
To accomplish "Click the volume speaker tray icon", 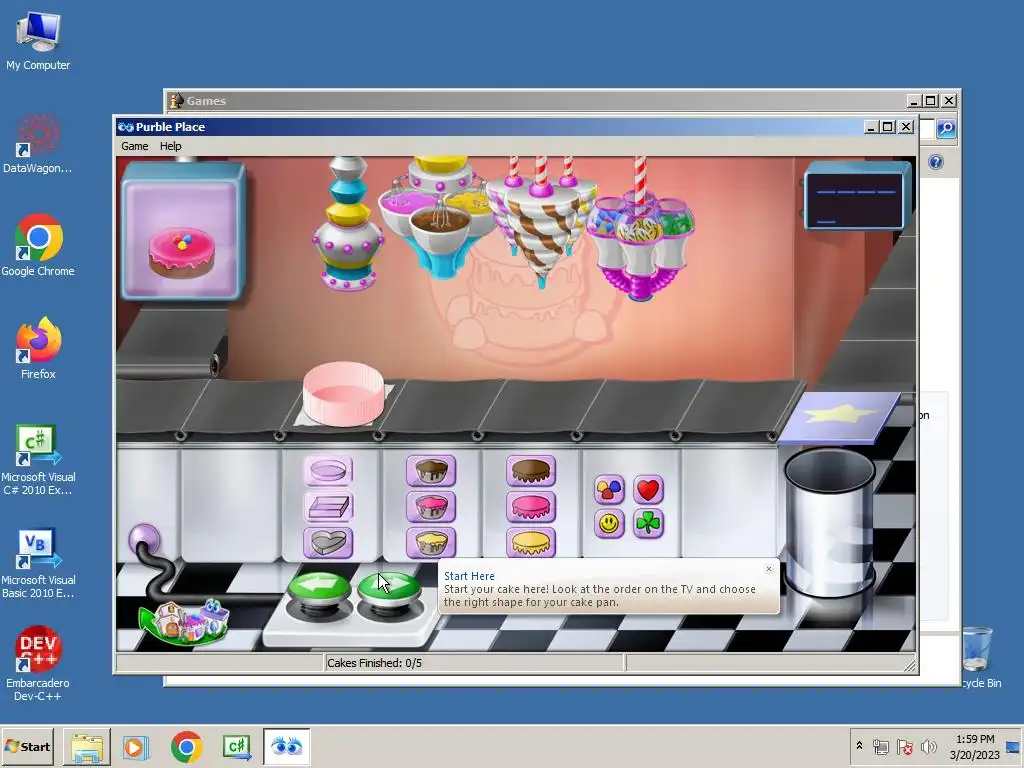I will click(928, 746).
